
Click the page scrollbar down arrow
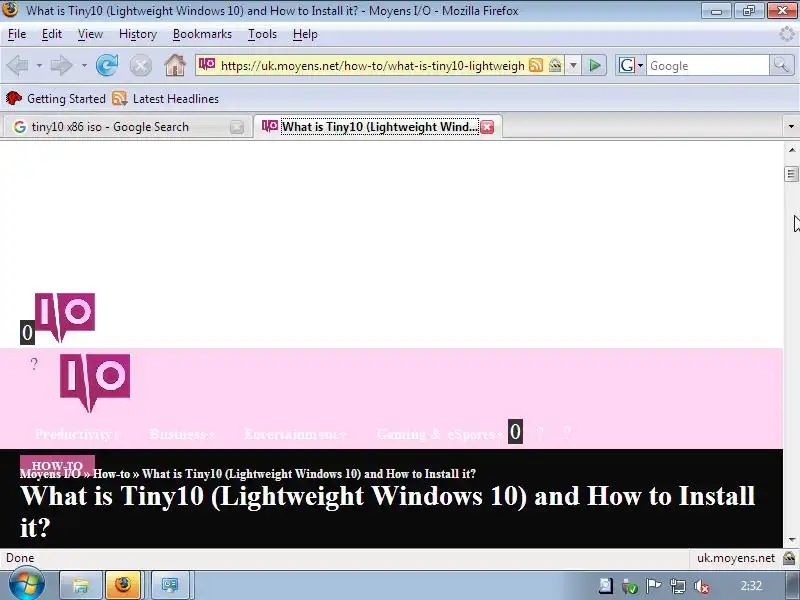pyautogui.click(x=791, y=540)
